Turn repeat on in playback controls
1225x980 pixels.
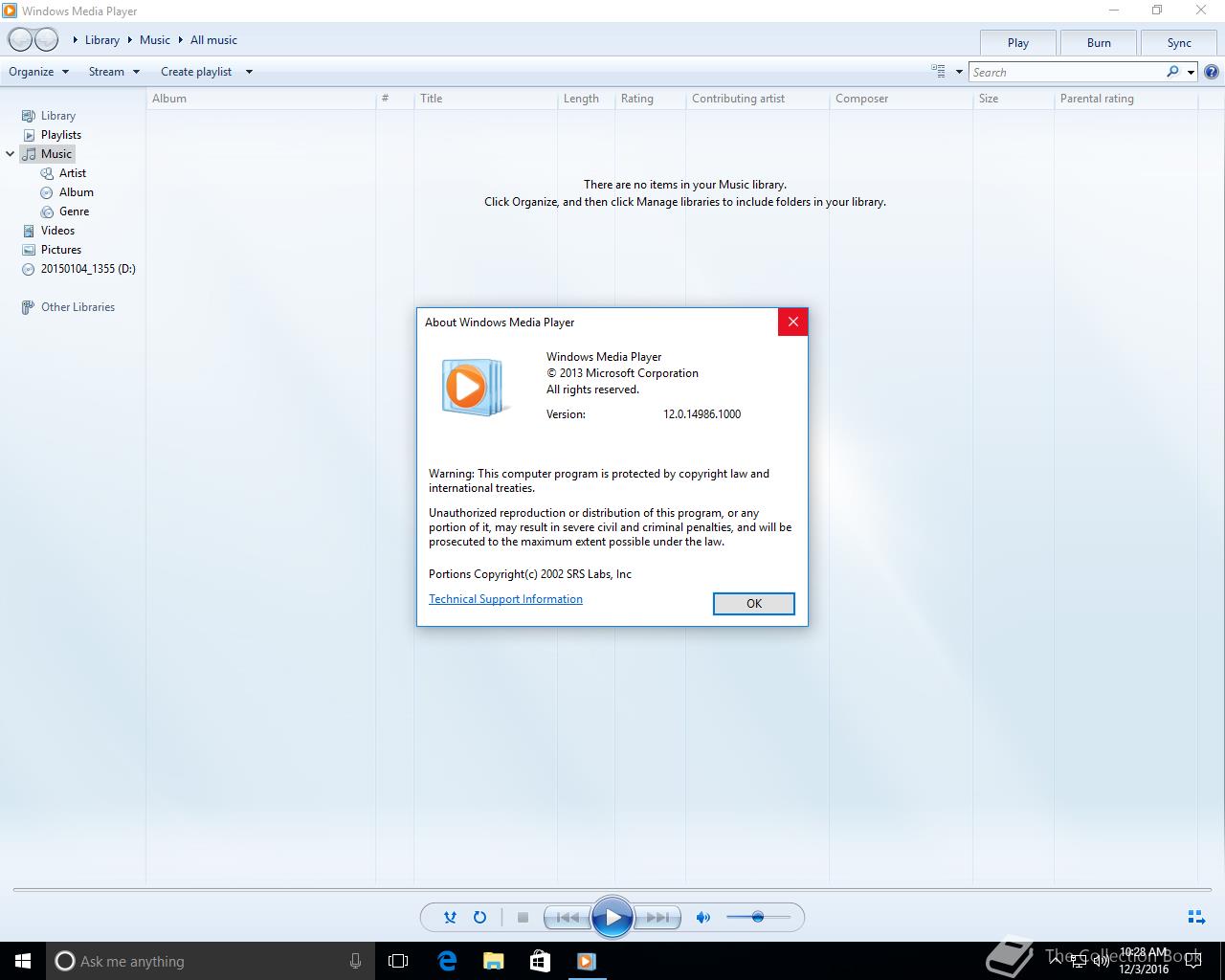point(480,917)
